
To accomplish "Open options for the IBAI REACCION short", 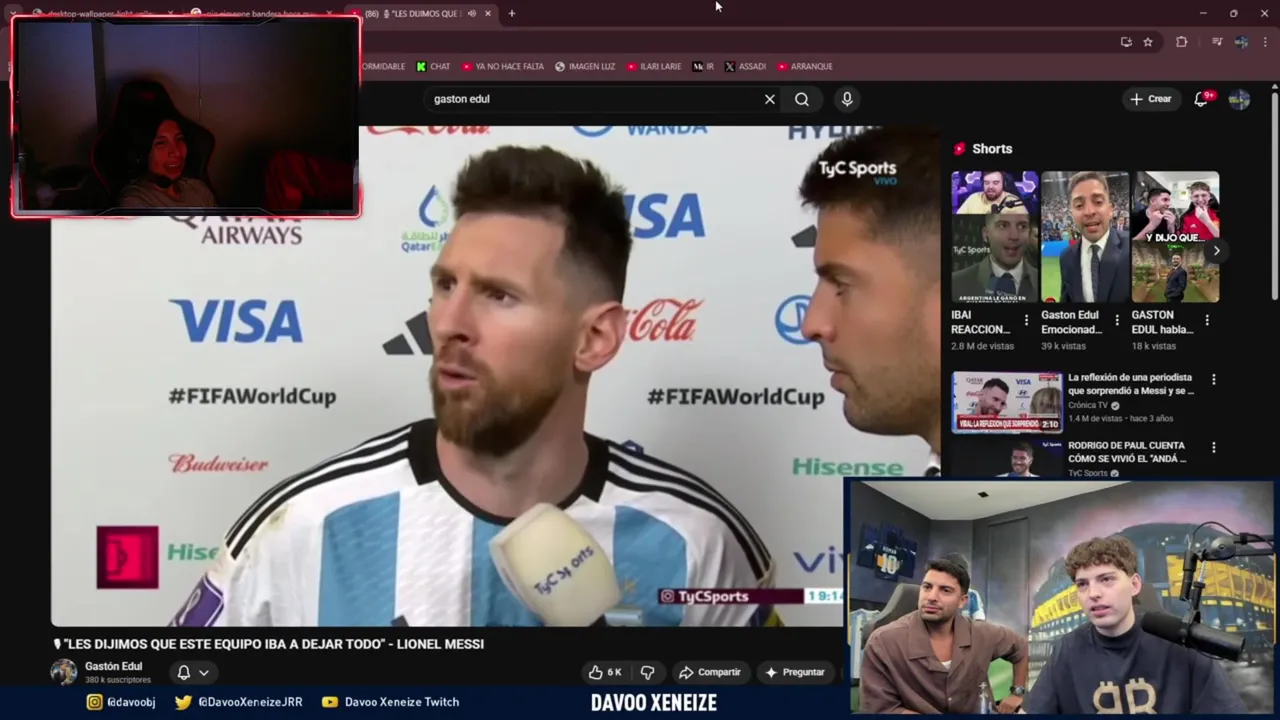I will [x=1026, y=321].
